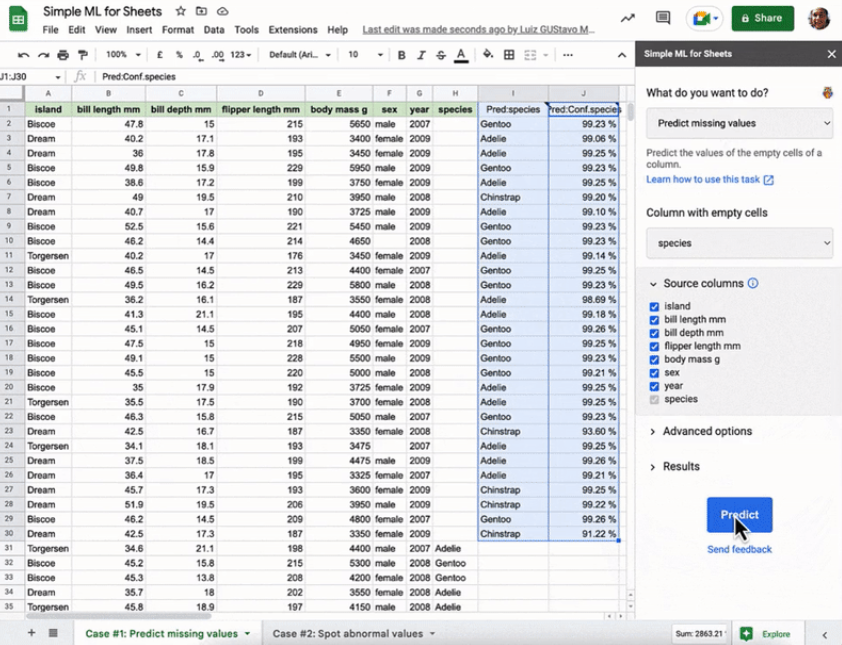The image size is (842, 645).
Task: Check cloud save status icon
Action: (x=222, y=11)
